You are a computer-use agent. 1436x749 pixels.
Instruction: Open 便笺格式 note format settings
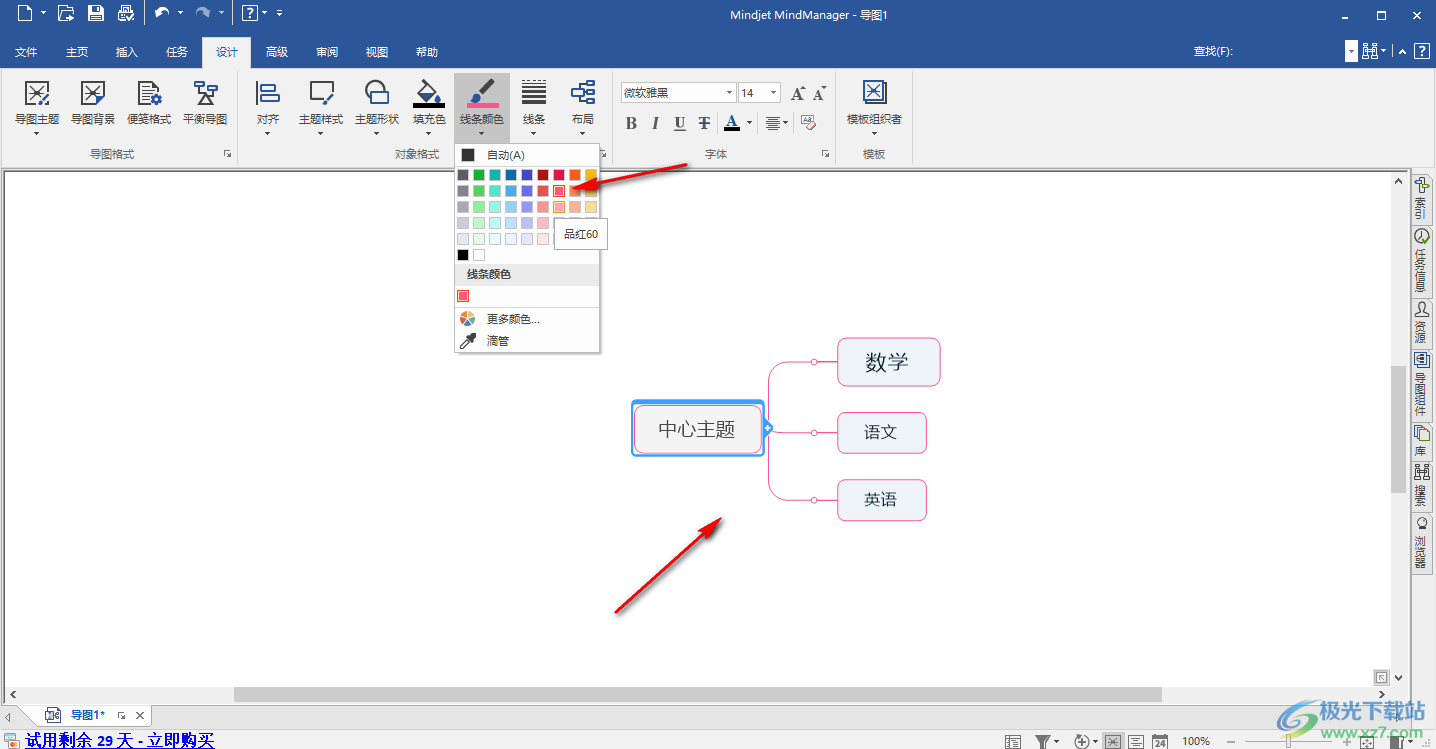pos(149,104)
